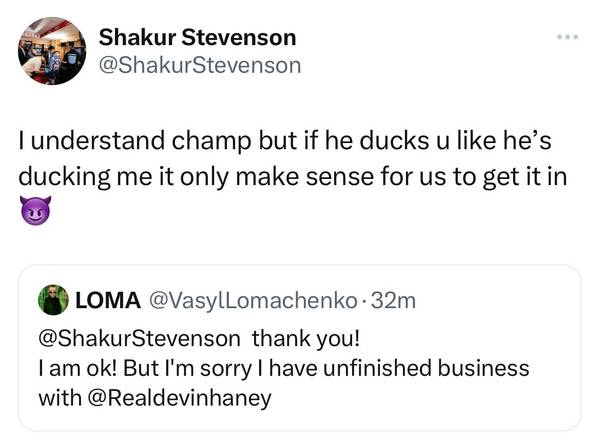
Task: Click LOMA's small profile avatar
Action: (52, 299)
